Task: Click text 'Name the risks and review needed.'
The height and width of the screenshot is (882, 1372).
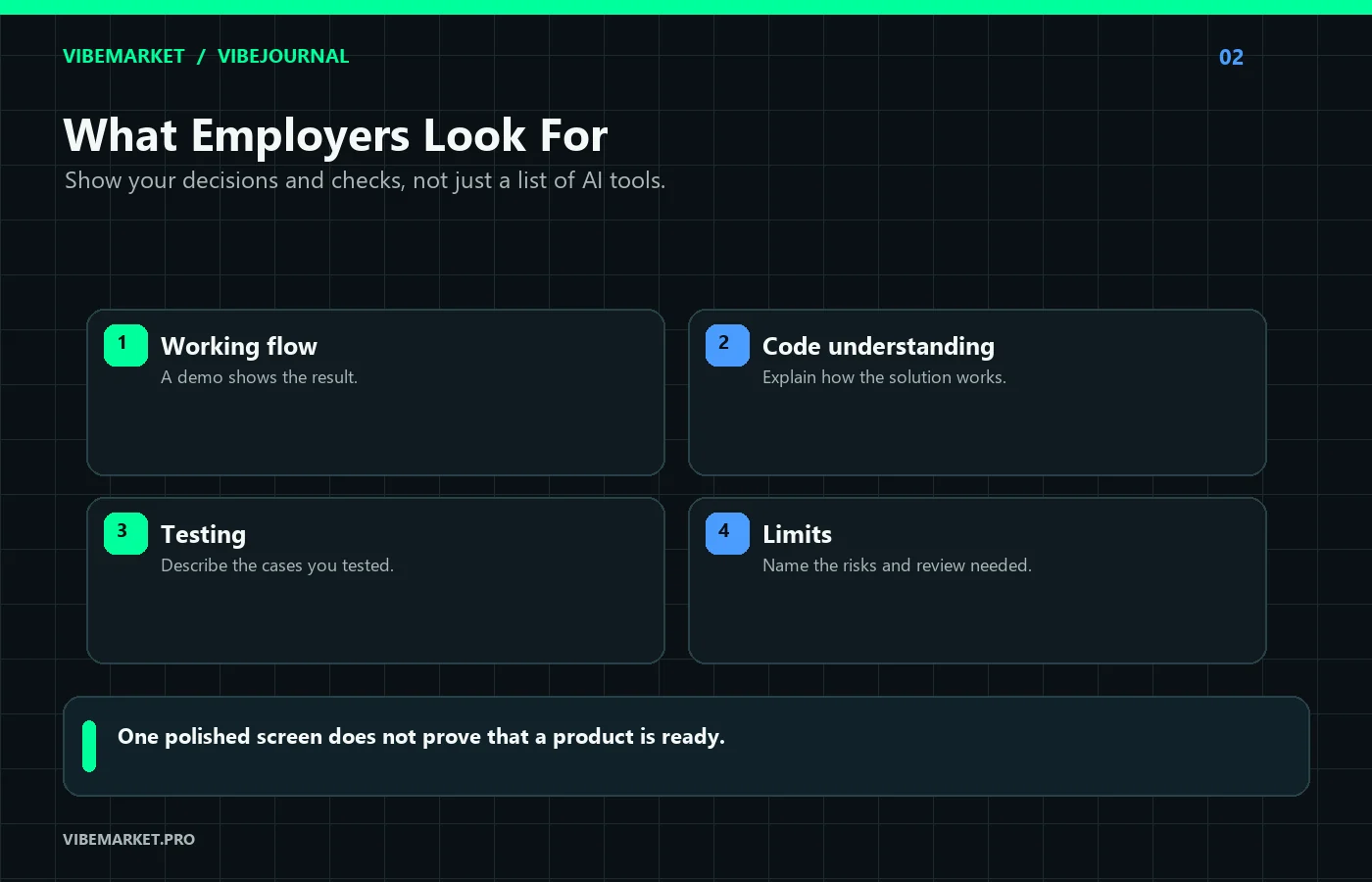Action: pyautogui.click(x=897, y=565)
